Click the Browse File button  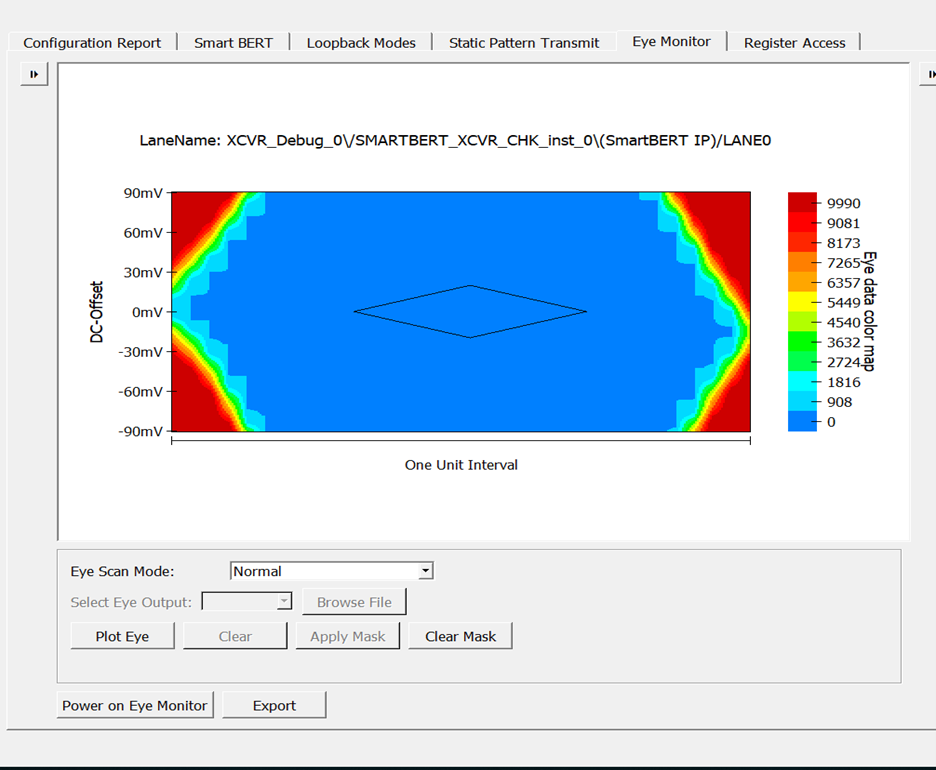point(354,602)
